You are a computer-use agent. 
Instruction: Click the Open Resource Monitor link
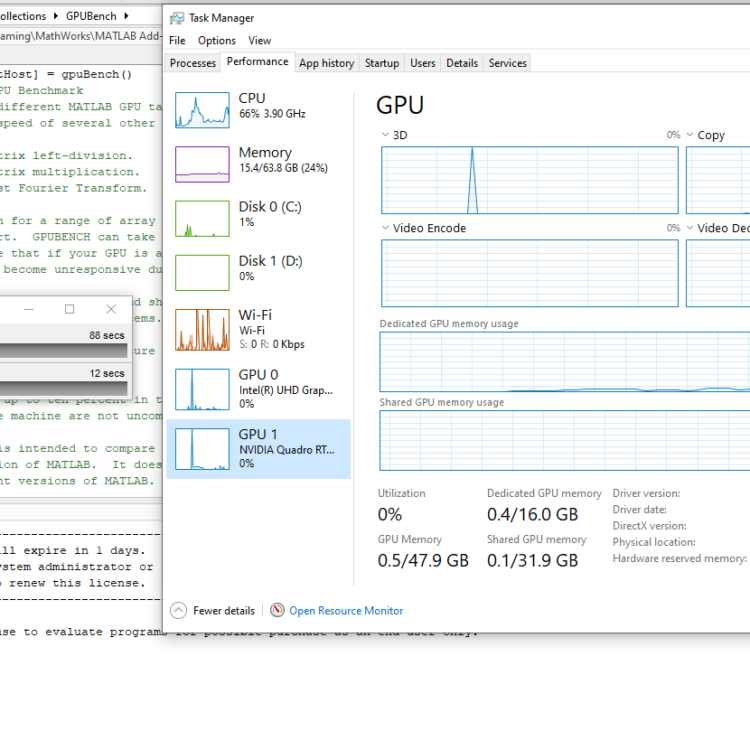(x=346, y=610)
